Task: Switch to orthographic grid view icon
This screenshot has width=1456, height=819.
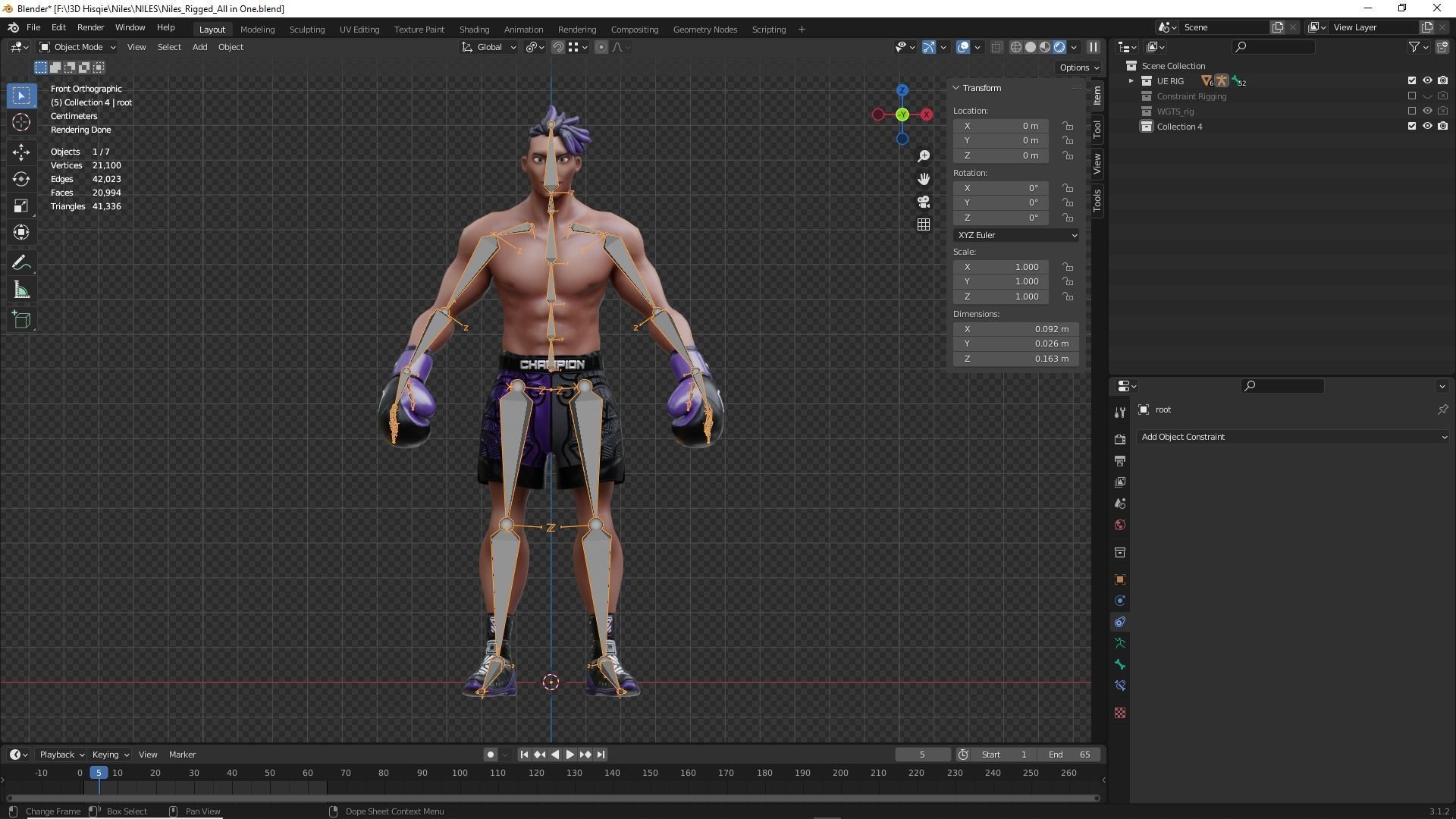Action: tap(923, 224)
